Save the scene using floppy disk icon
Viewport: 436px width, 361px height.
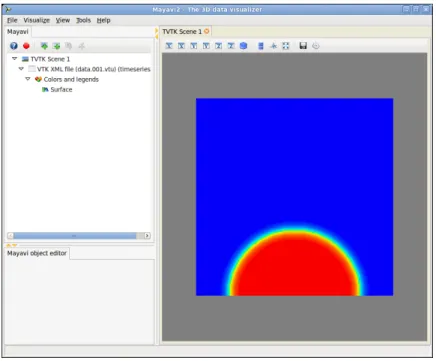click(x=303, y=46)
